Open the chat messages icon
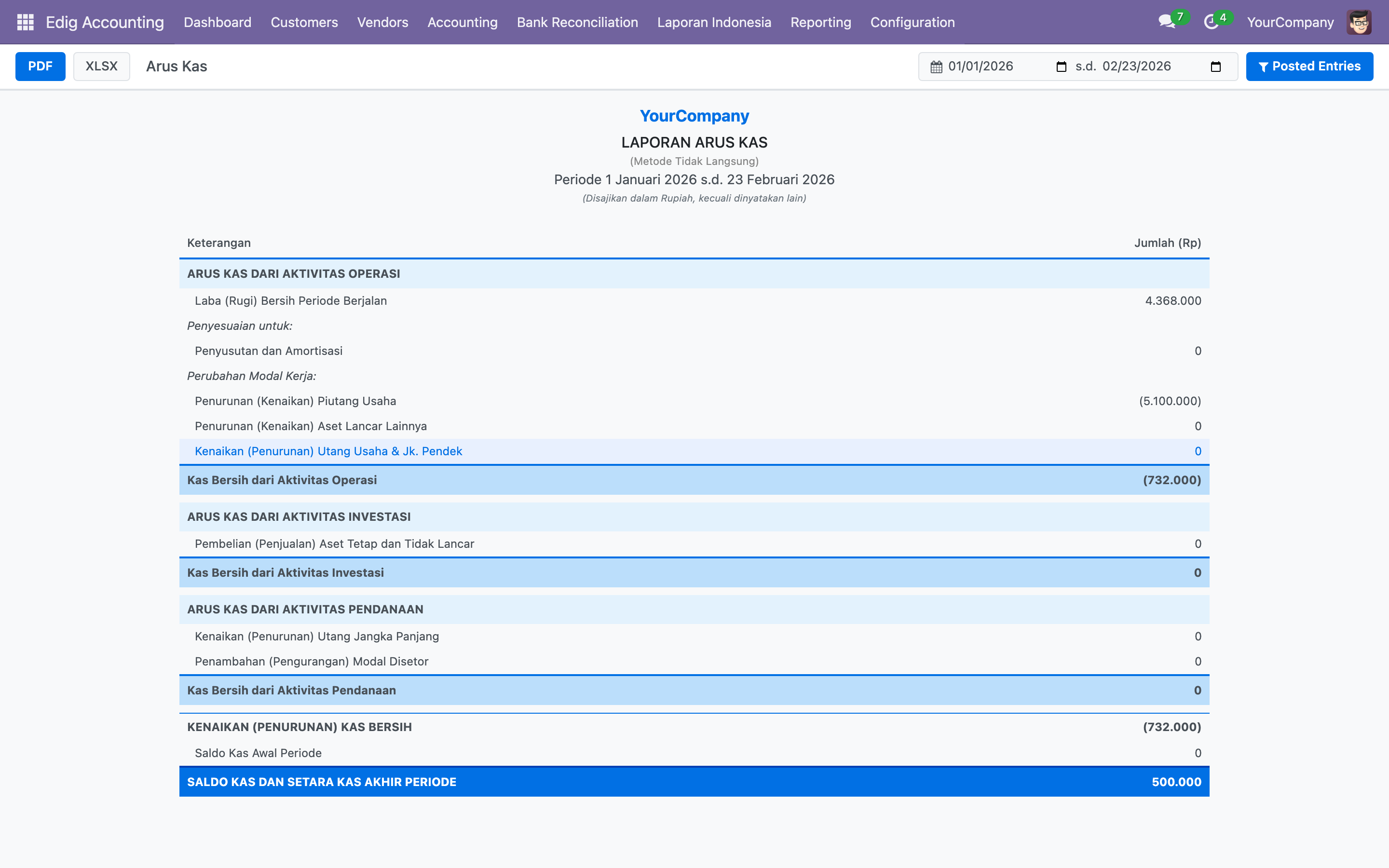Screen dimensions: 1389x868 pos(1166,22)
